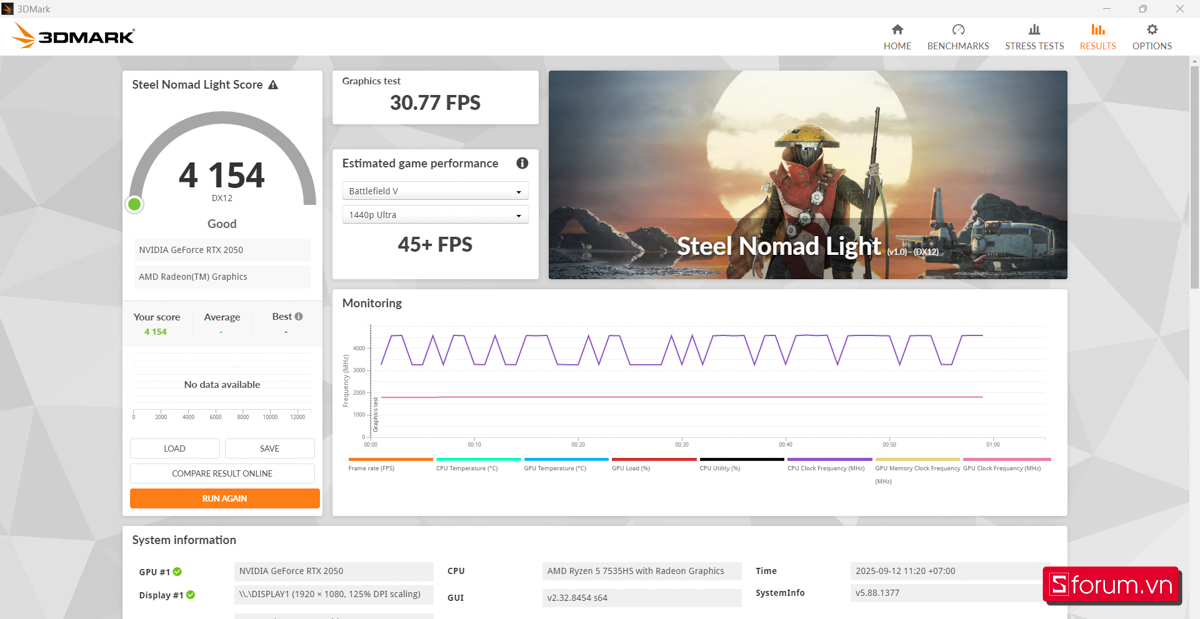Toggle GPU Temperature legend blue swatch
The width and height of the screenshot is (1200, 619).
coord(566,459)
